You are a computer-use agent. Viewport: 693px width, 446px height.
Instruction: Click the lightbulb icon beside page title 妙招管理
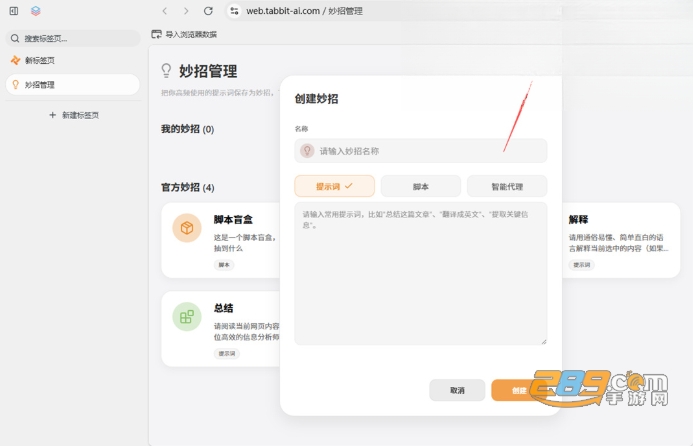click(x=166, y=71)
